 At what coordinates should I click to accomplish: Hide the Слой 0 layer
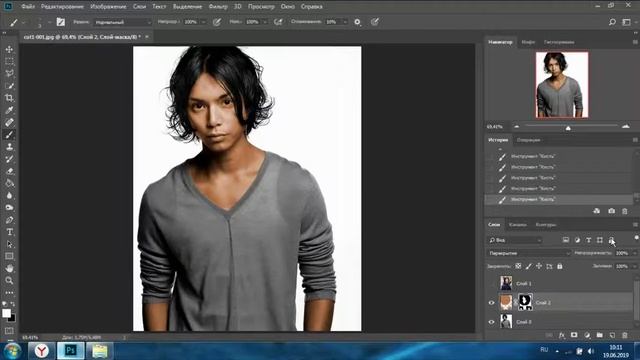[x=491, y=322]
